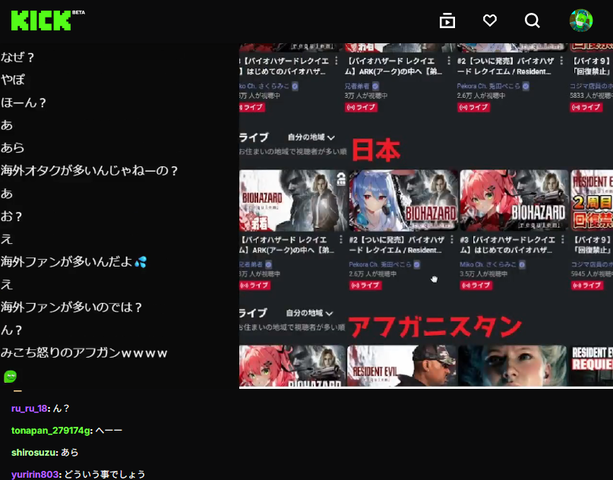Open Pekora Ch. 兎田ぺこら channel link in 日本 row

pos(380,265)
